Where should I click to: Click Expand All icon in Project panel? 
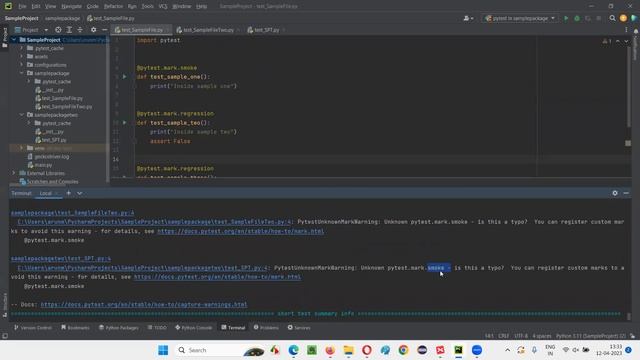[69, 30]
